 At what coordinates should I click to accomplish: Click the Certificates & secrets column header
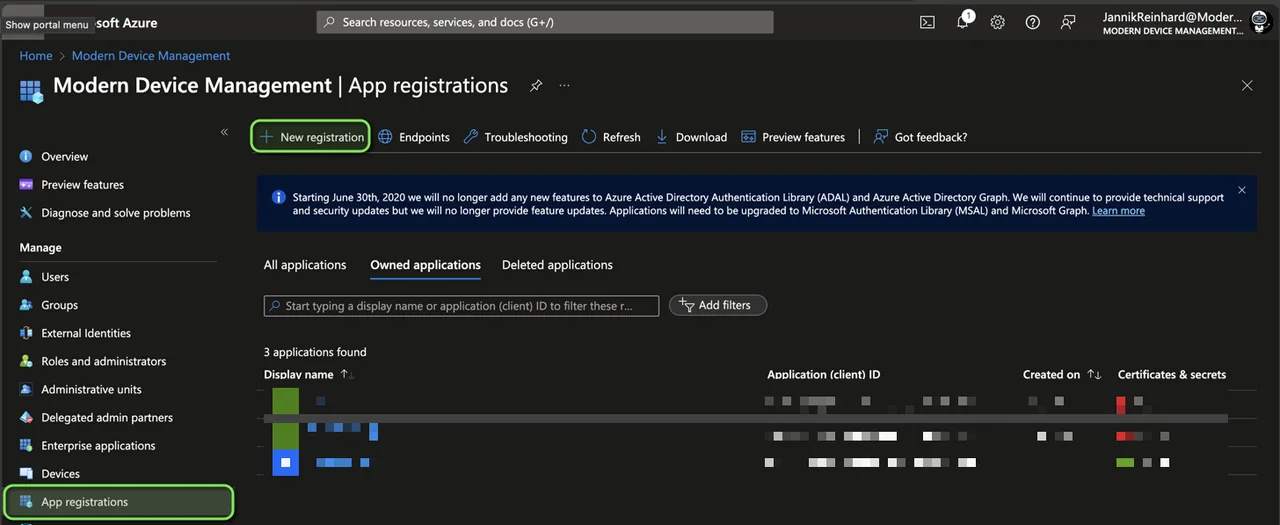click(1172, 375)
